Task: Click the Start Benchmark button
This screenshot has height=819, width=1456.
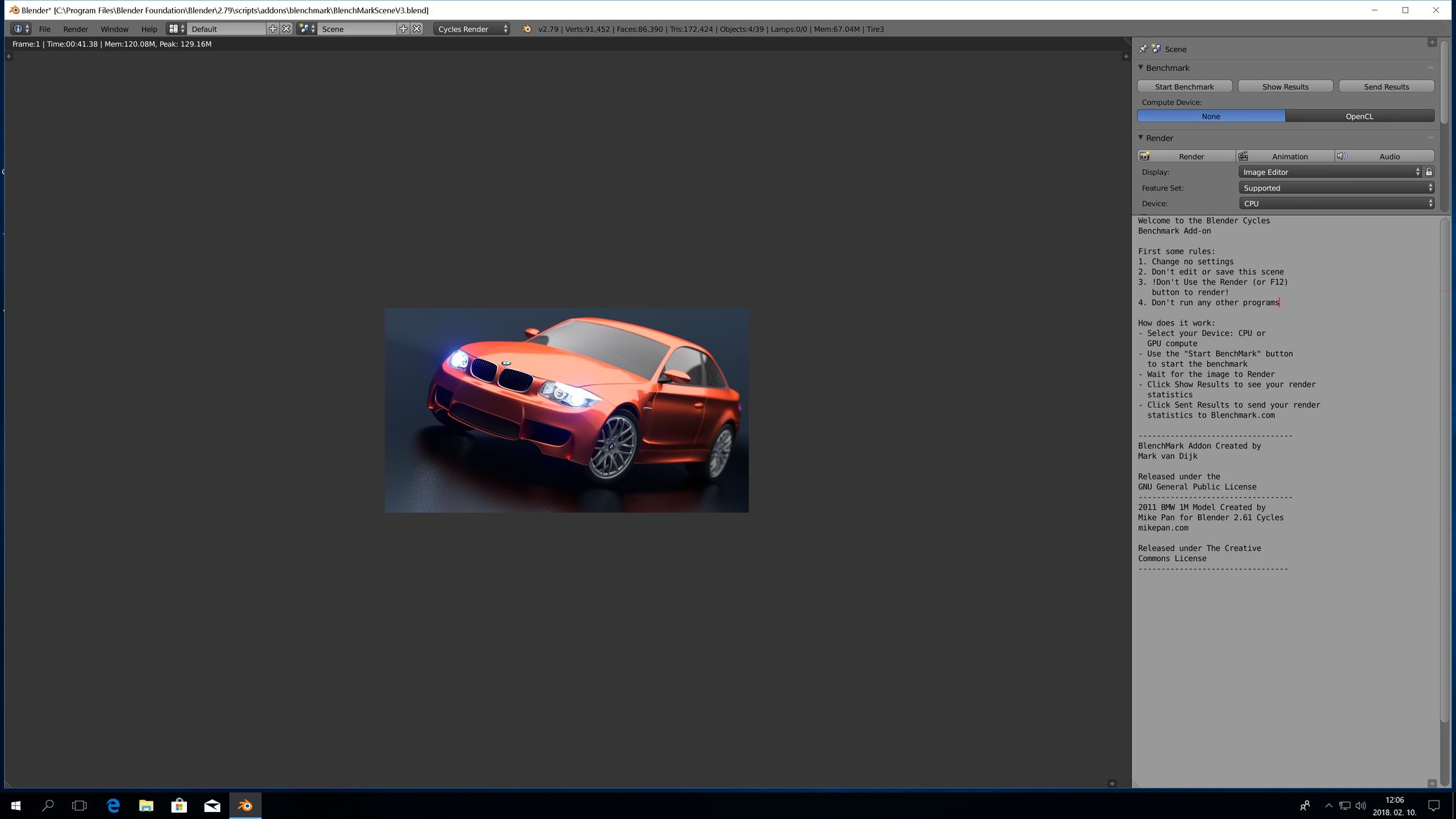Action: [1184, 86]
